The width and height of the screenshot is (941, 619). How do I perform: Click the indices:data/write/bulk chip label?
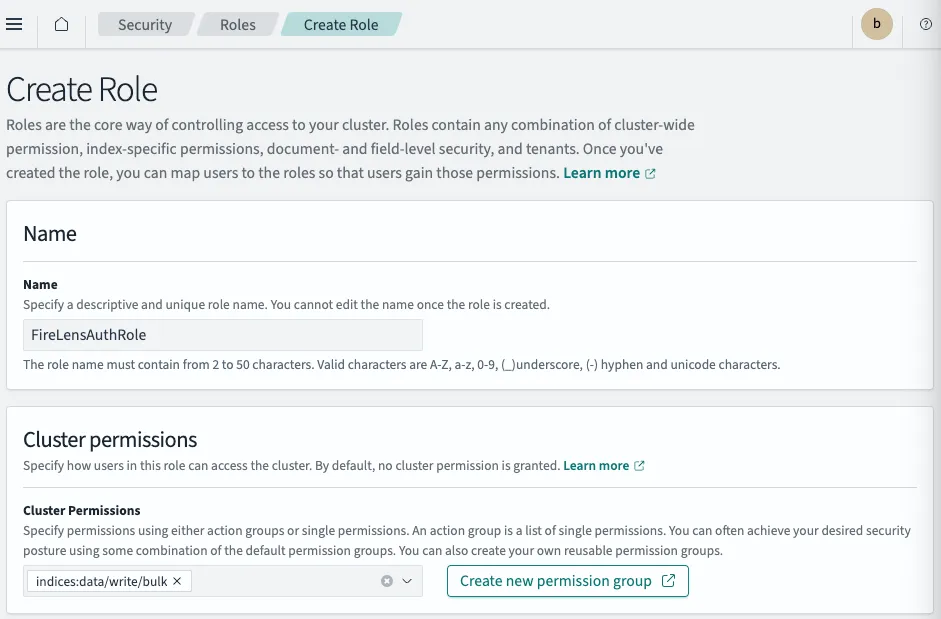click(x=101, y=581)
